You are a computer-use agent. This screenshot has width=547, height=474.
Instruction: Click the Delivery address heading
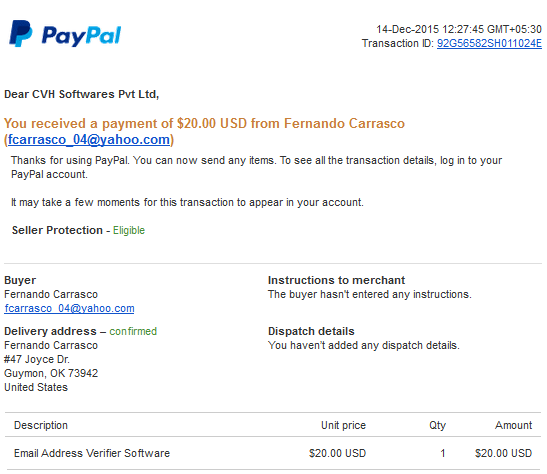(50, 331)
